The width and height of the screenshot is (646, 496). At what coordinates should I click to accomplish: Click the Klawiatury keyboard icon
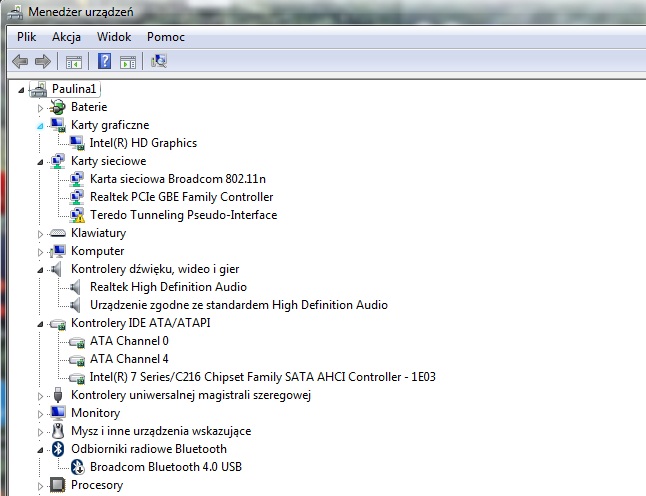click(57, 233)
